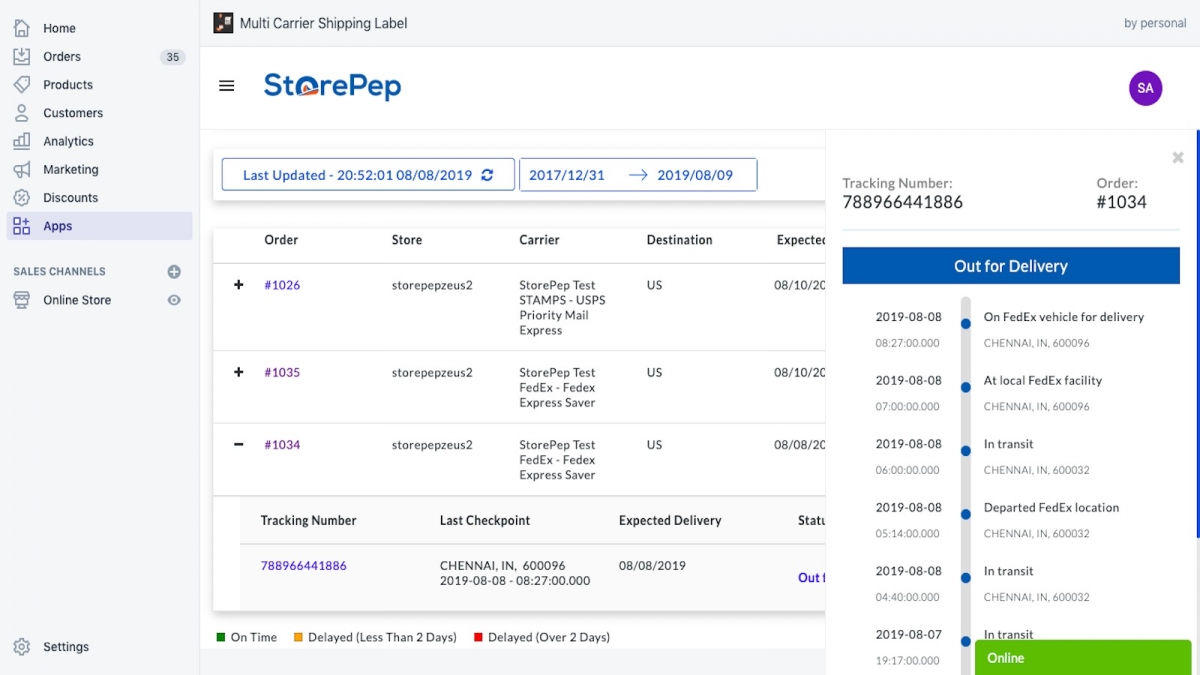Click the Multi Carrier Shipping Label app icon
This screenshot has height=675, width=1200.
point(223,23)
